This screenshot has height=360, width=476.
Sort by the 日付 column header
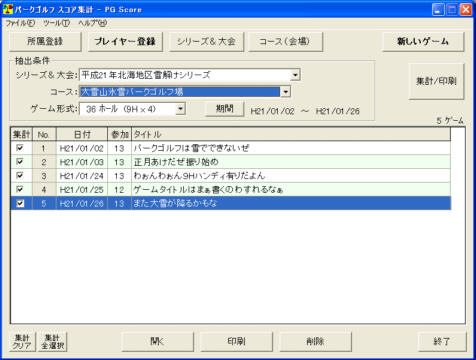(82, 134)
